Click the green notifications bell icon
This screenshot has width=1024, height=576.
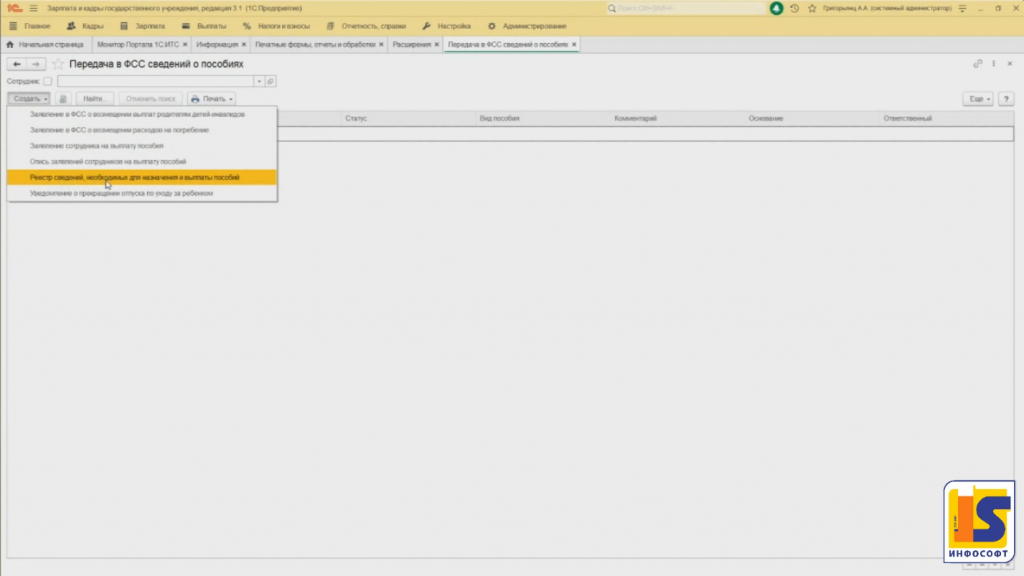[x=777, y=8]
